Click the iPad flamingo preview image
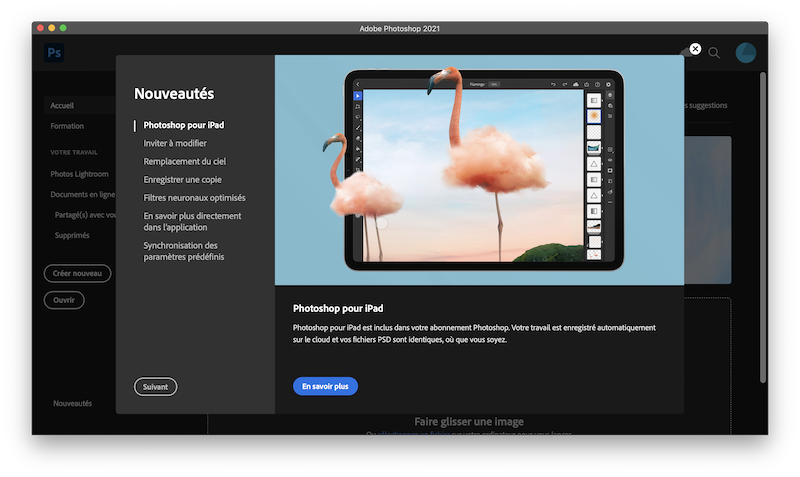Screen dimensions: 800x477 click(479, 170)
